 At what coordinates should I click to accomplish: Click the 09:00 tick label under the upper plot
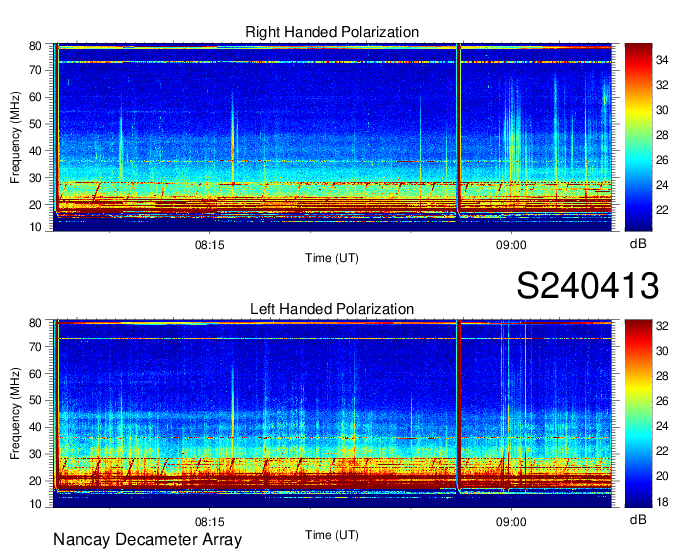pos(511,245)
